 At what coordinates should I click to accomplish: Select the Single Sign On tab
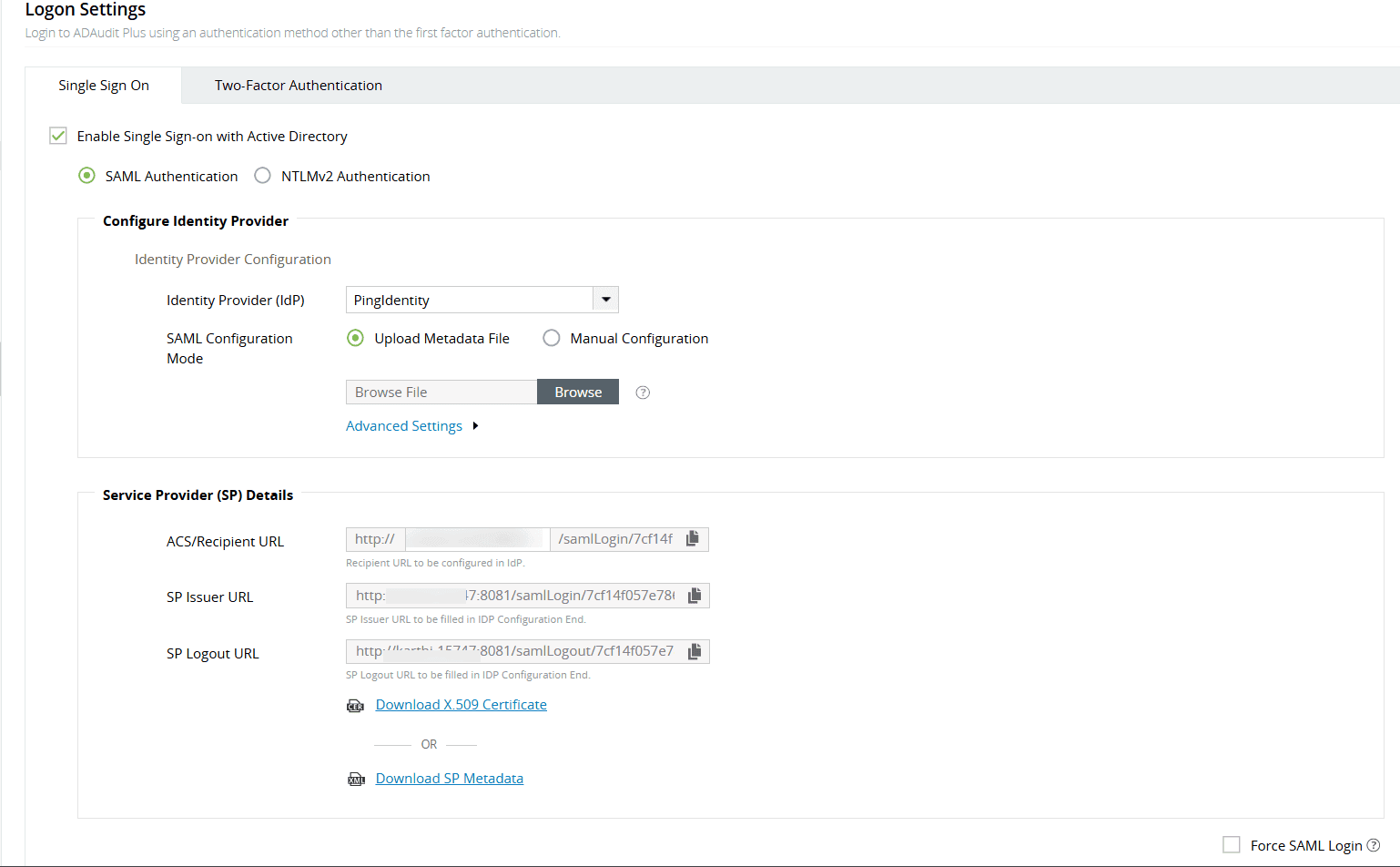coord(103,85)
